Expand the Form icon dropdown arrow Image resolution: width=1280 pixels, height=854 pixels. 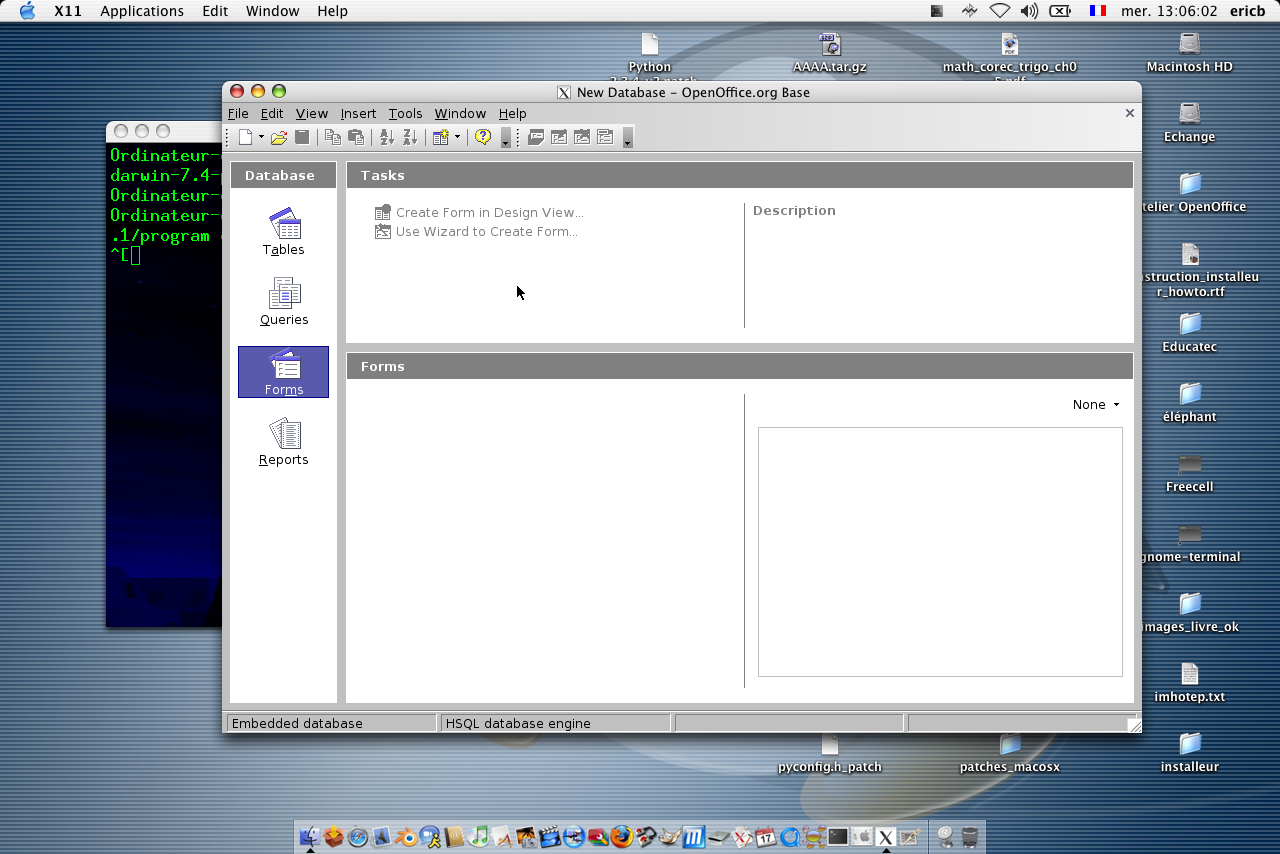pyautogui.click(x=457, y=137)
